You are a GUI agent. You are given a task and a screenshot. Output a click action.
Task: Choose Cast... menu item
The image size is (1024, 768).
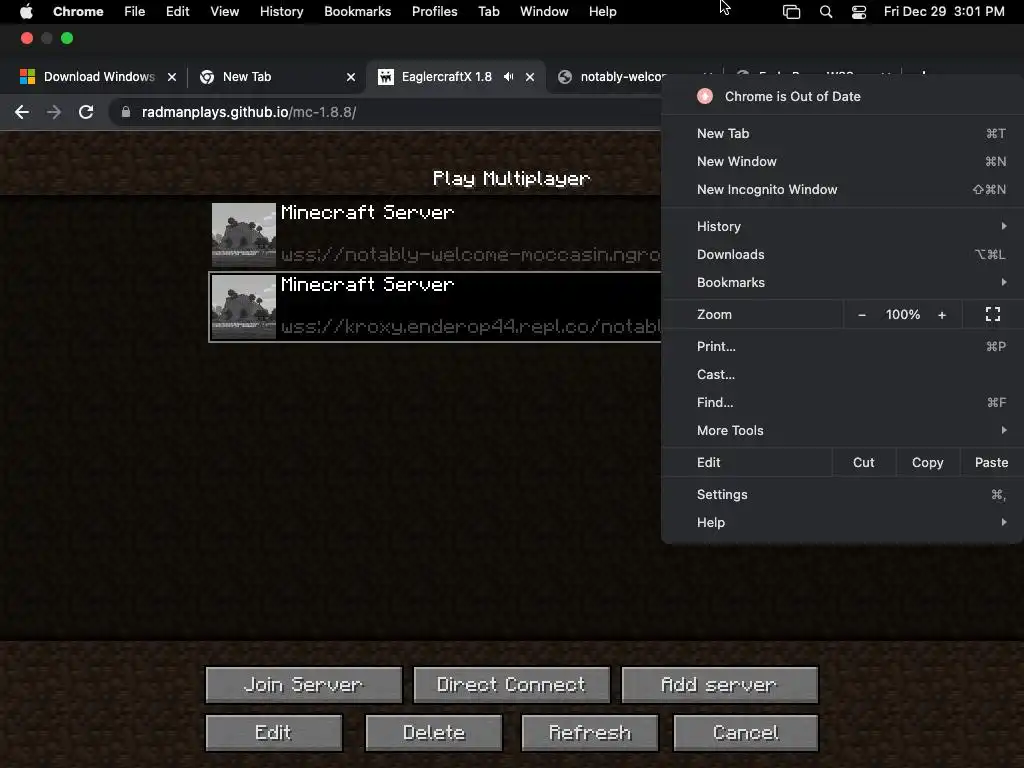pyautogui.click(x=842, y=375)
